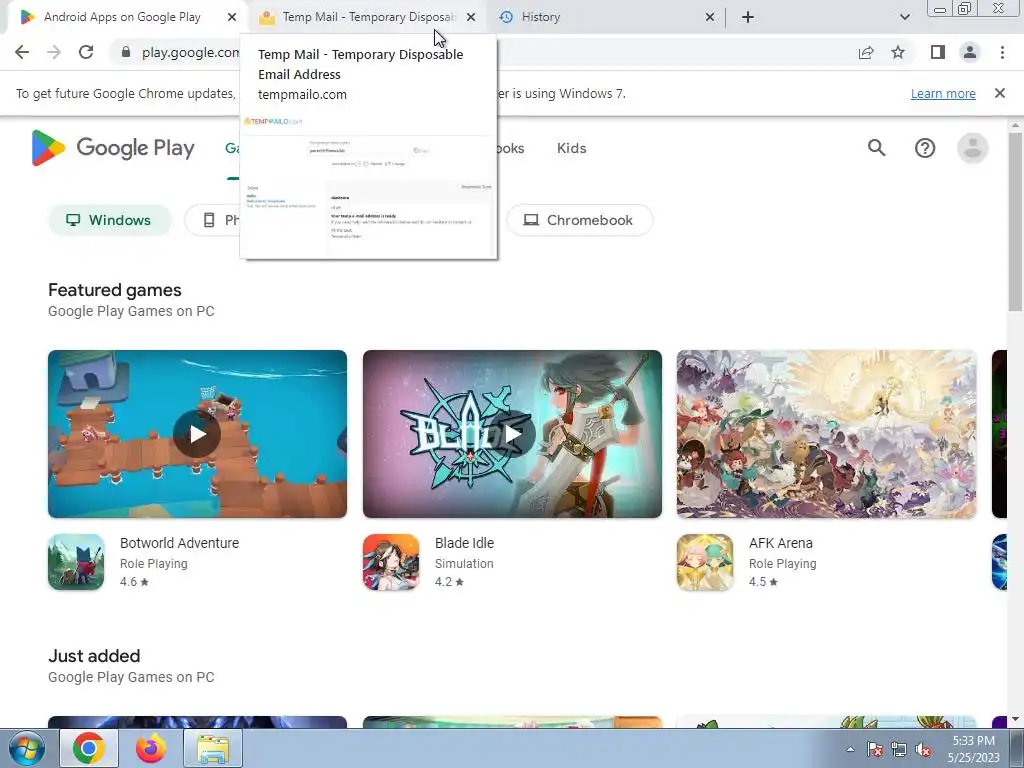The height and width of the screenshot is (768, 1024).
Task: Play the Botworld Adventure video preview
Action: tap(197, 434)
